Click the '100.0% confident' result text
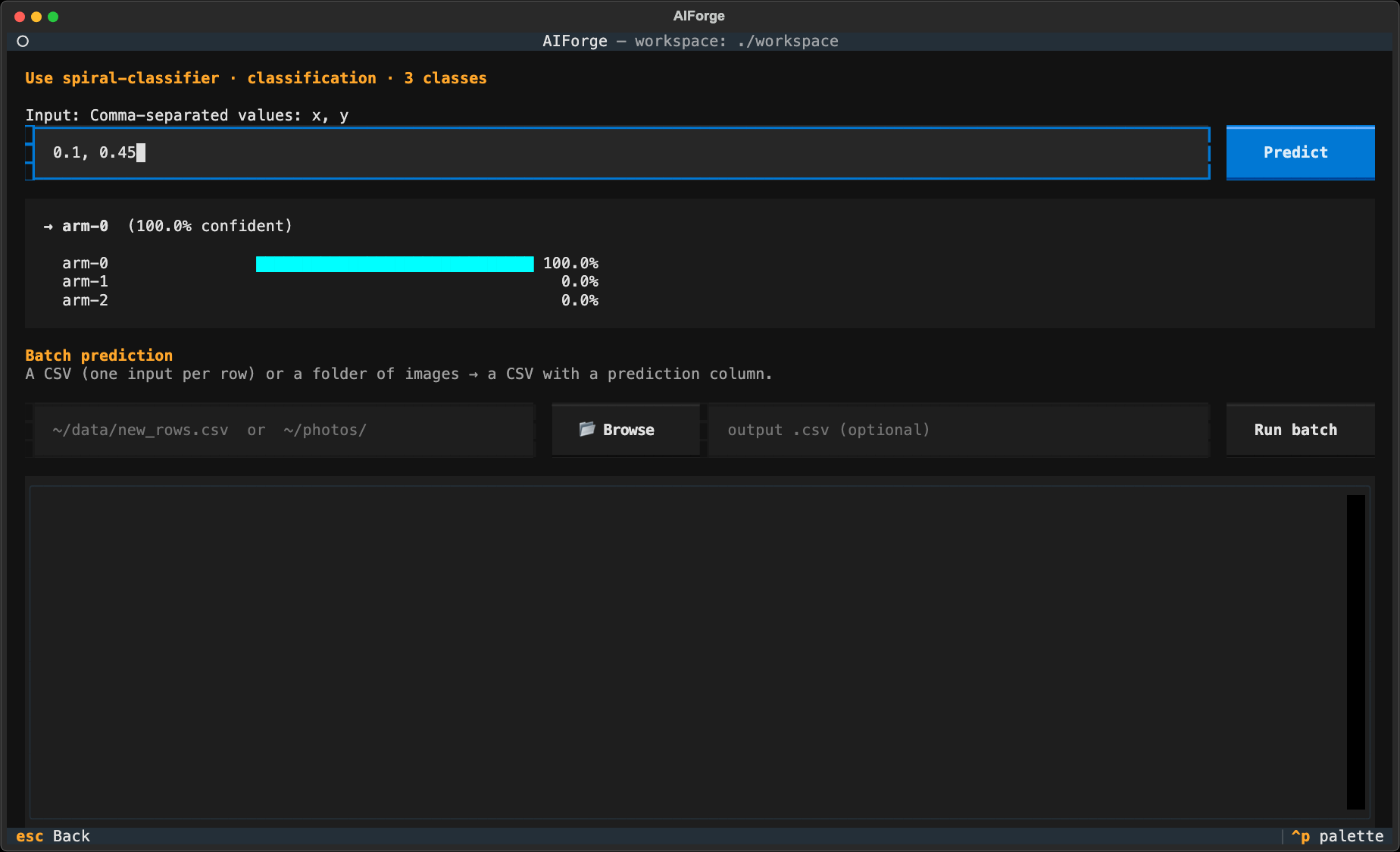The height and width of the screenshot is (852, 1400). point(210,226)
